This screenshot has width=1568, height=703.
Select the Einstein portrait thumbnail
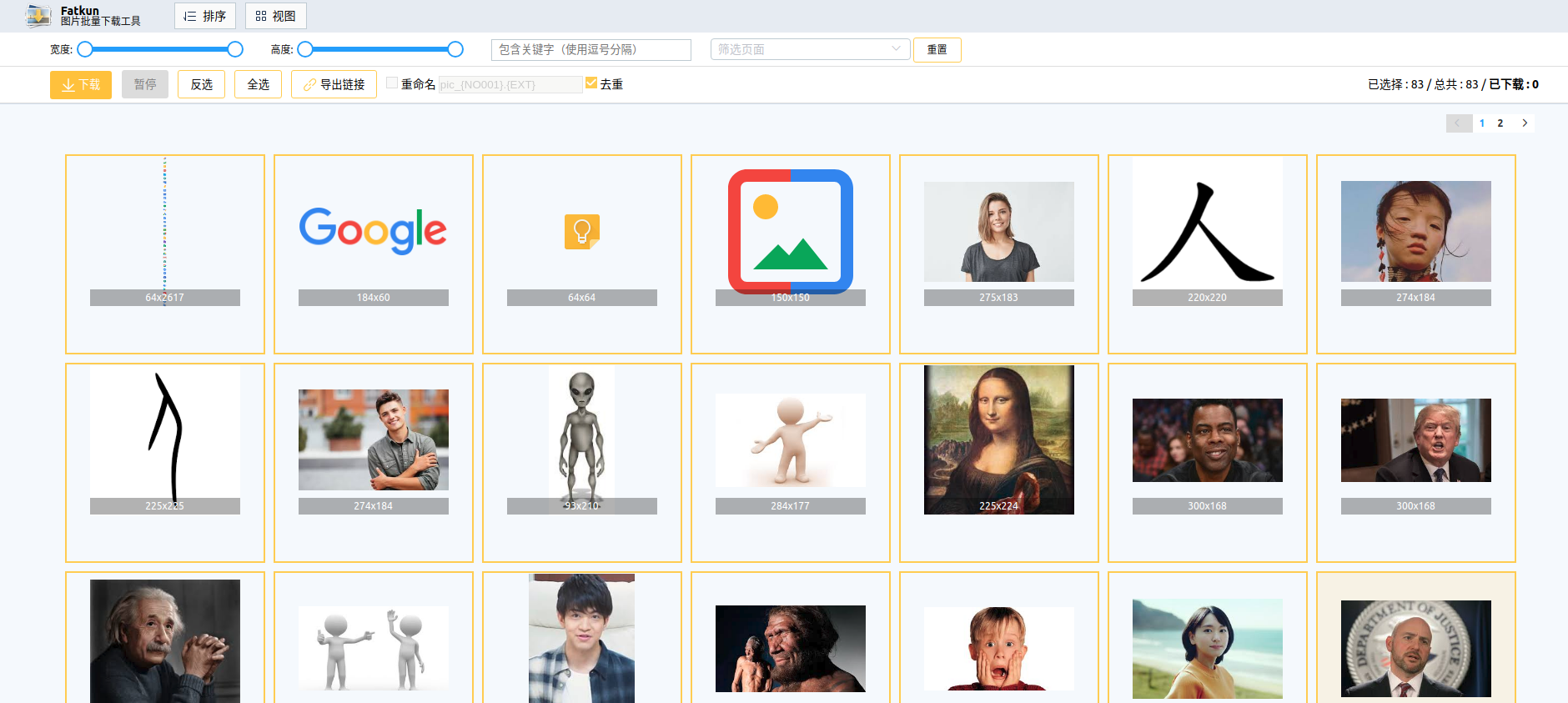click(165, 641)
